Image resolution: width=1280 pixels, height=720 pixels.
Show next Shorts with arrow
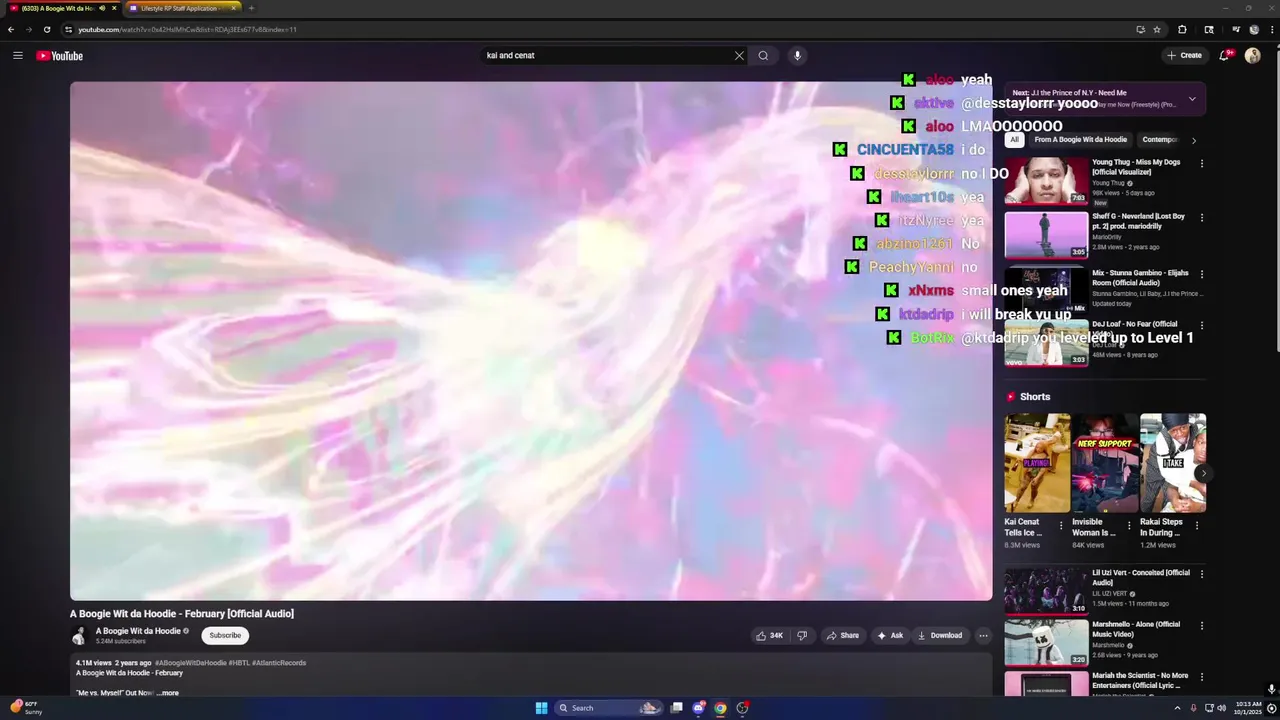1203,473
